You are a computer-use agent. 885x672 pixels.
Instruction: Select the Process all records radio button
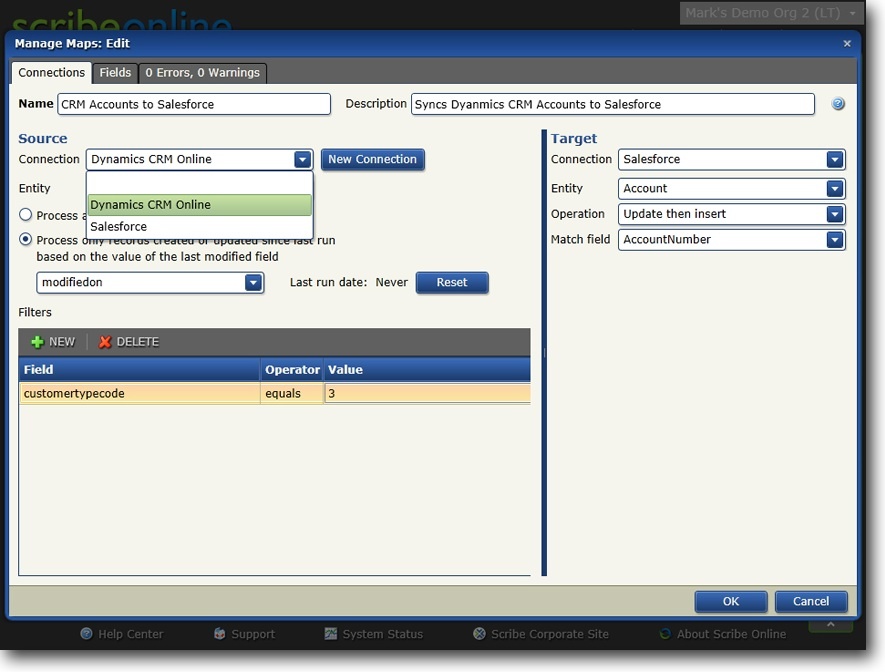pos(25,214)
